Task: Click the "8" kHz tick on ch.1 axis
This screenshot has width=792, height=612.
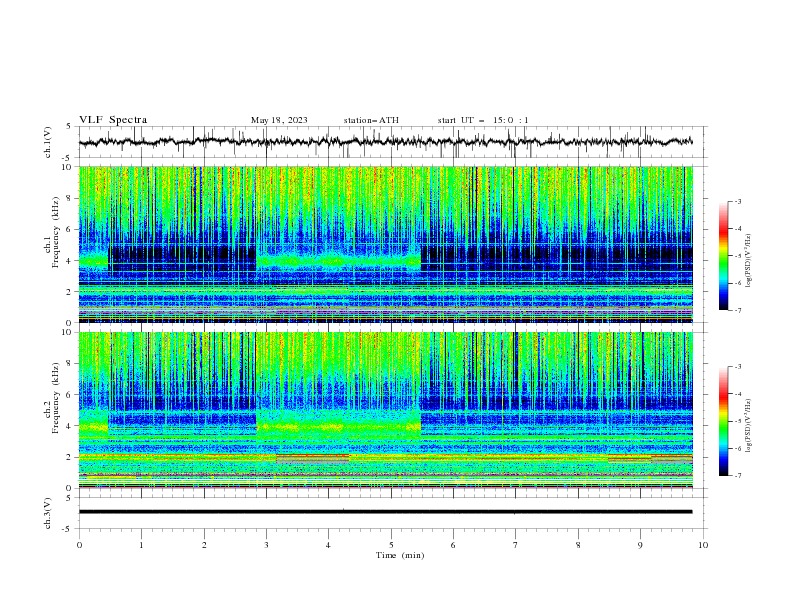Action: point(70,198)
